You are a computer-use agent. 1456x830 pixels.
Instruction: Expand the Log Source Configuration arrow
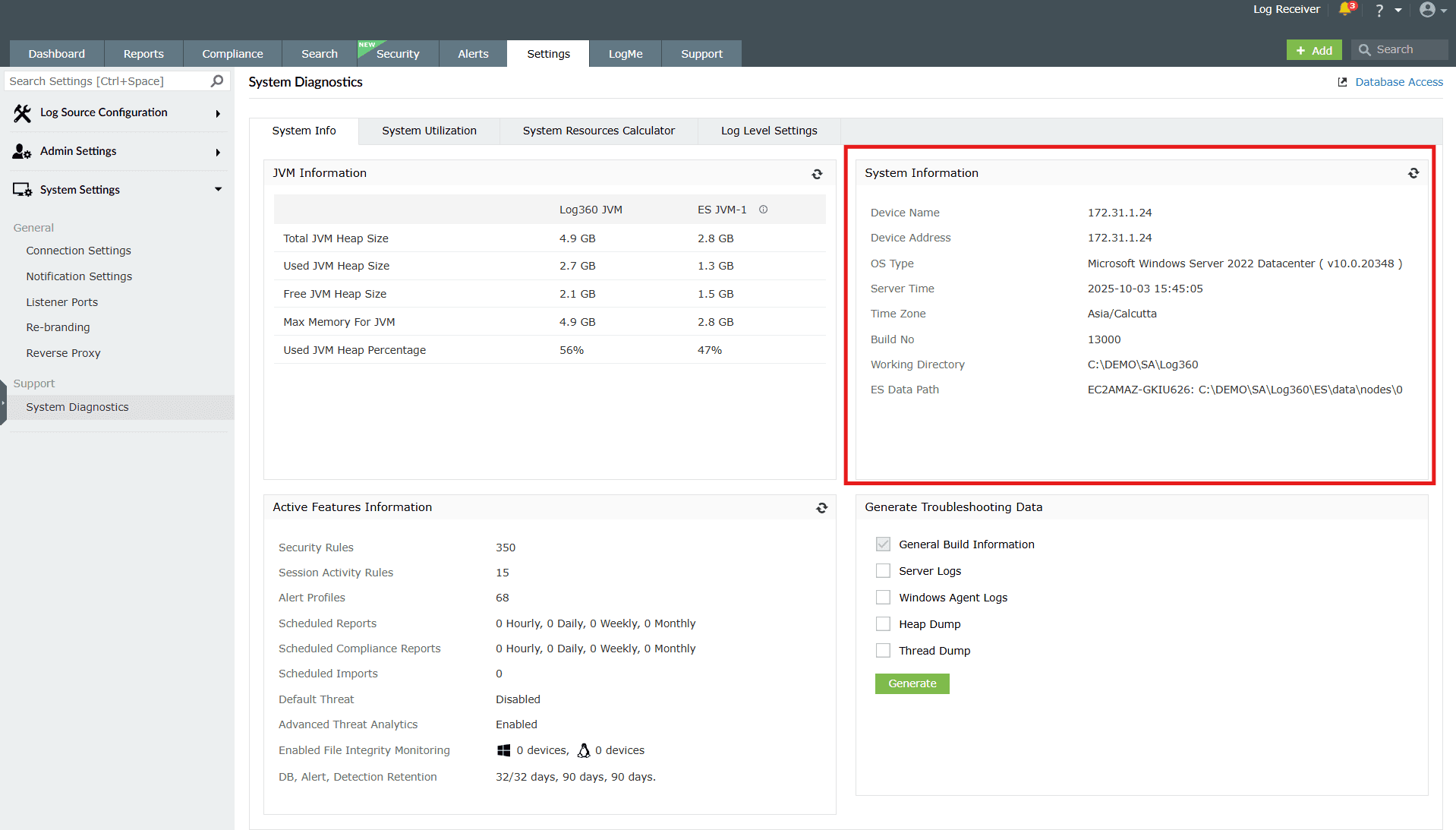click(x=218, y=114)
